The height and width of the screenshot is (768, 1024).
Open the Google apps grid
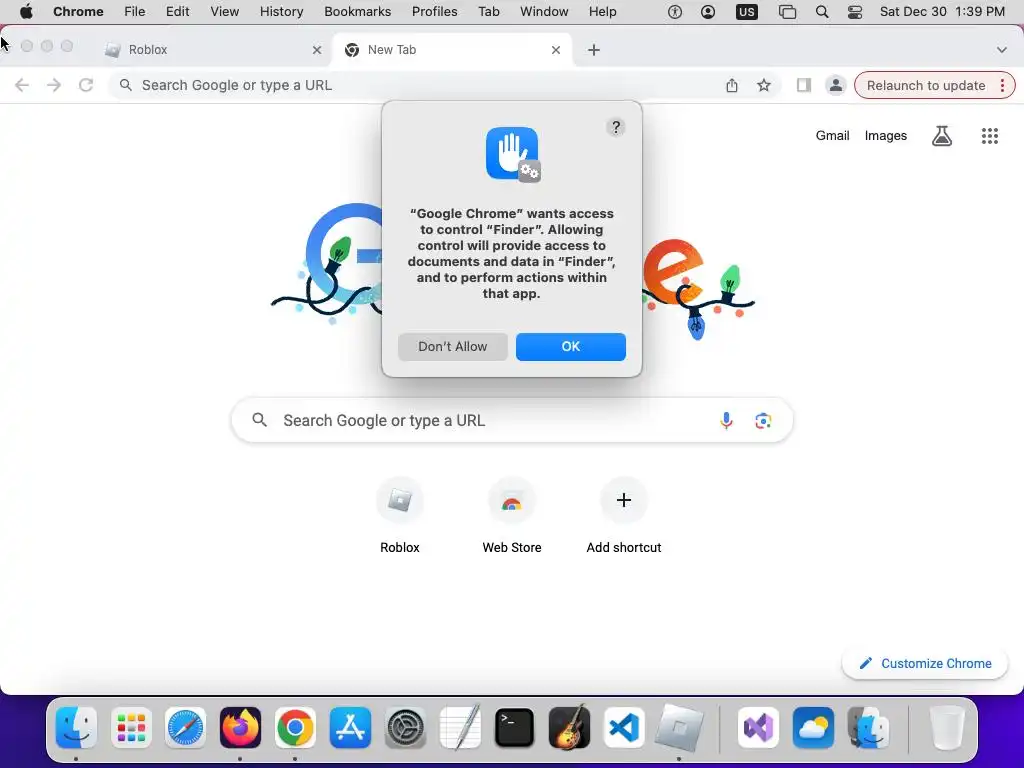[989, 136]
